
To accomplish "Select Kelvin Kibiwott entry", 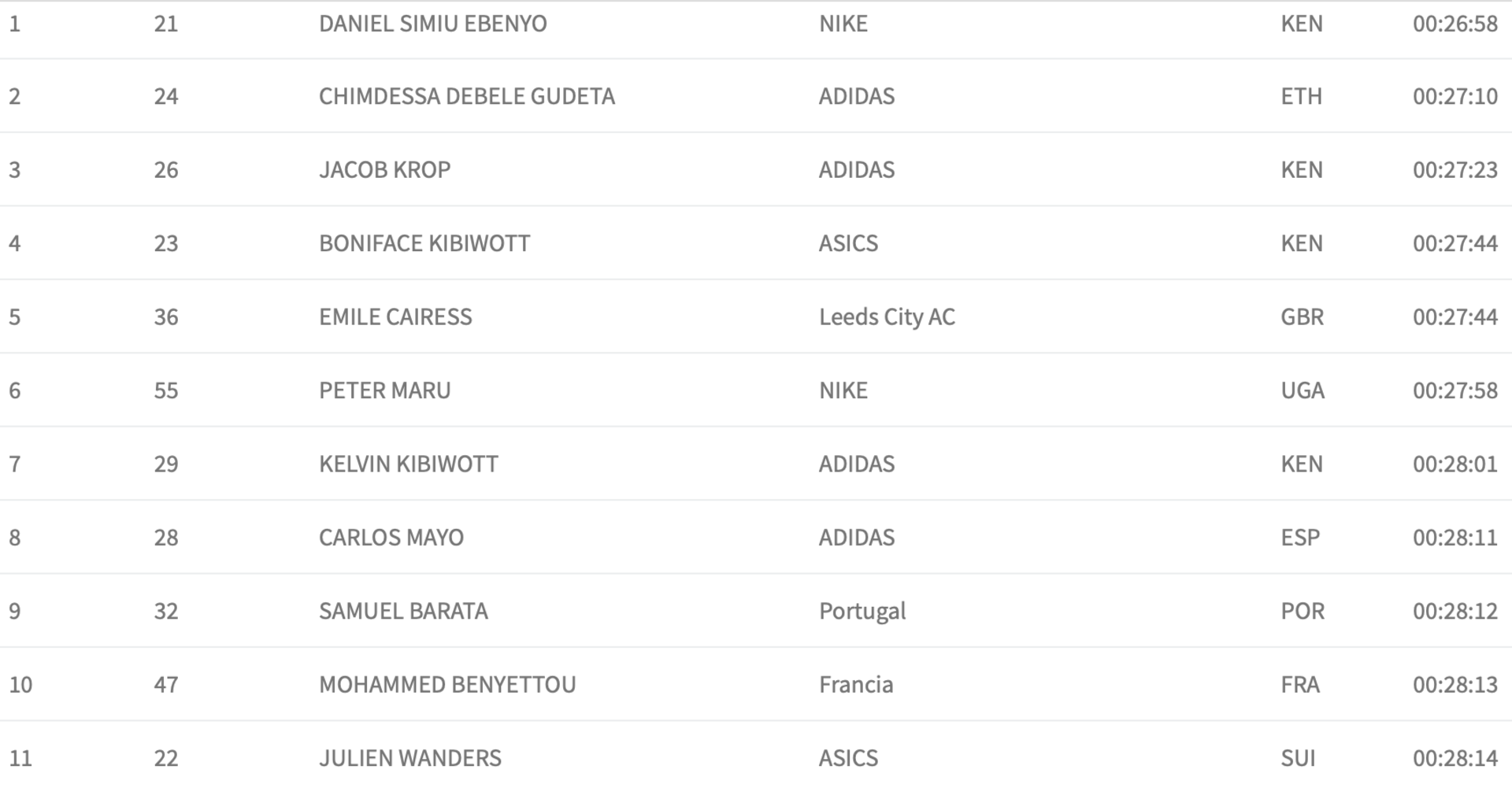I will (408, 464).
